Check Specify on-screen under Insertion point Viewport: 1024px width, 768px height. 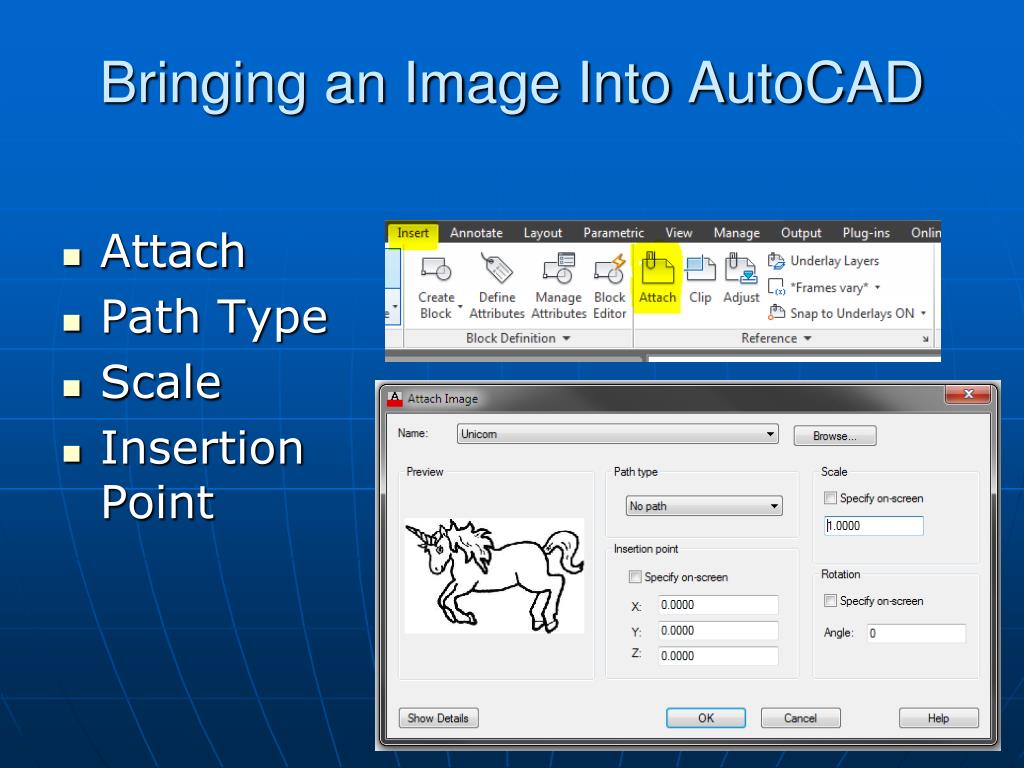pyautogui.click(x=635, y=577)
